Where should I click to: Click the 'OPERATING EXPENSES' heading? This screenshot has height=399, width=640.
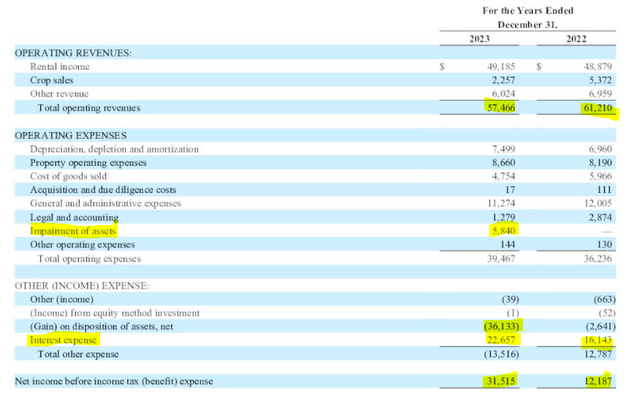(71, 135)
